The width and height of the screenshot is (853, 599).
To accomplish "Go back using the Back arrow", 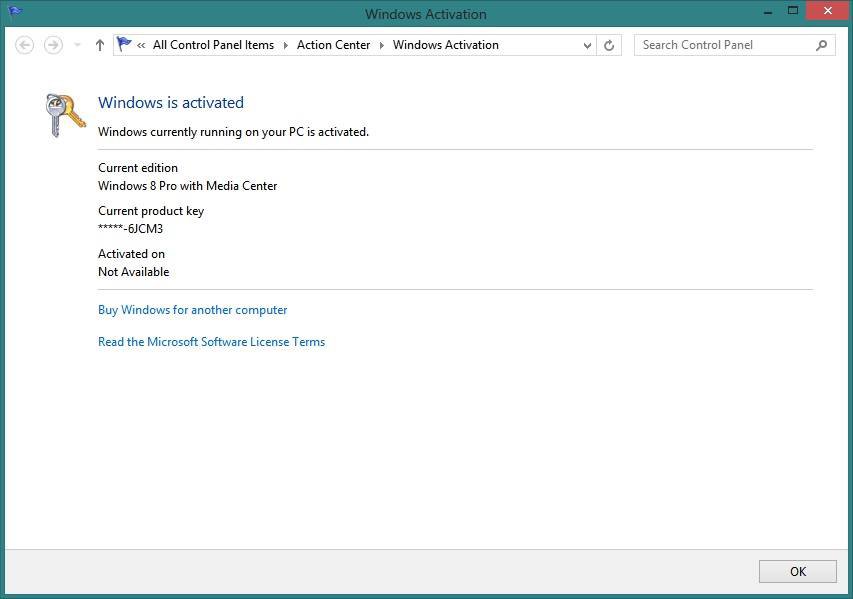I will coord(24,45).
